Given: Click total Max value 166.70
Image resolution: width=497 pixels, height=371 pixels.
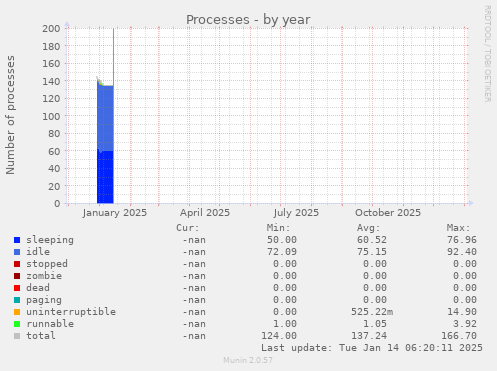Looking at the screenshot, I should pyautogui.click(x=459, y=336).
